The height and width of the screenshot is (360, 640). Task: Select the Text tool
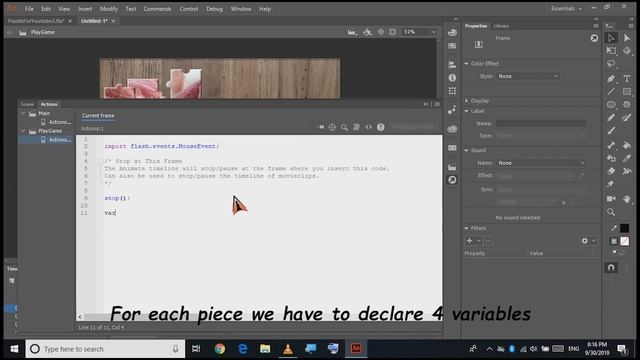(x=627, y=78)
